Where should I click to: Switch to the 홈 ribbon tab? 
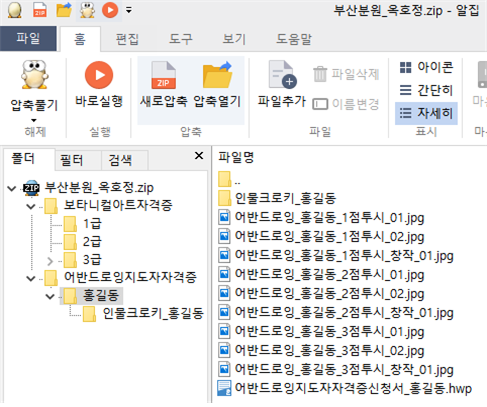pos(80,39)
